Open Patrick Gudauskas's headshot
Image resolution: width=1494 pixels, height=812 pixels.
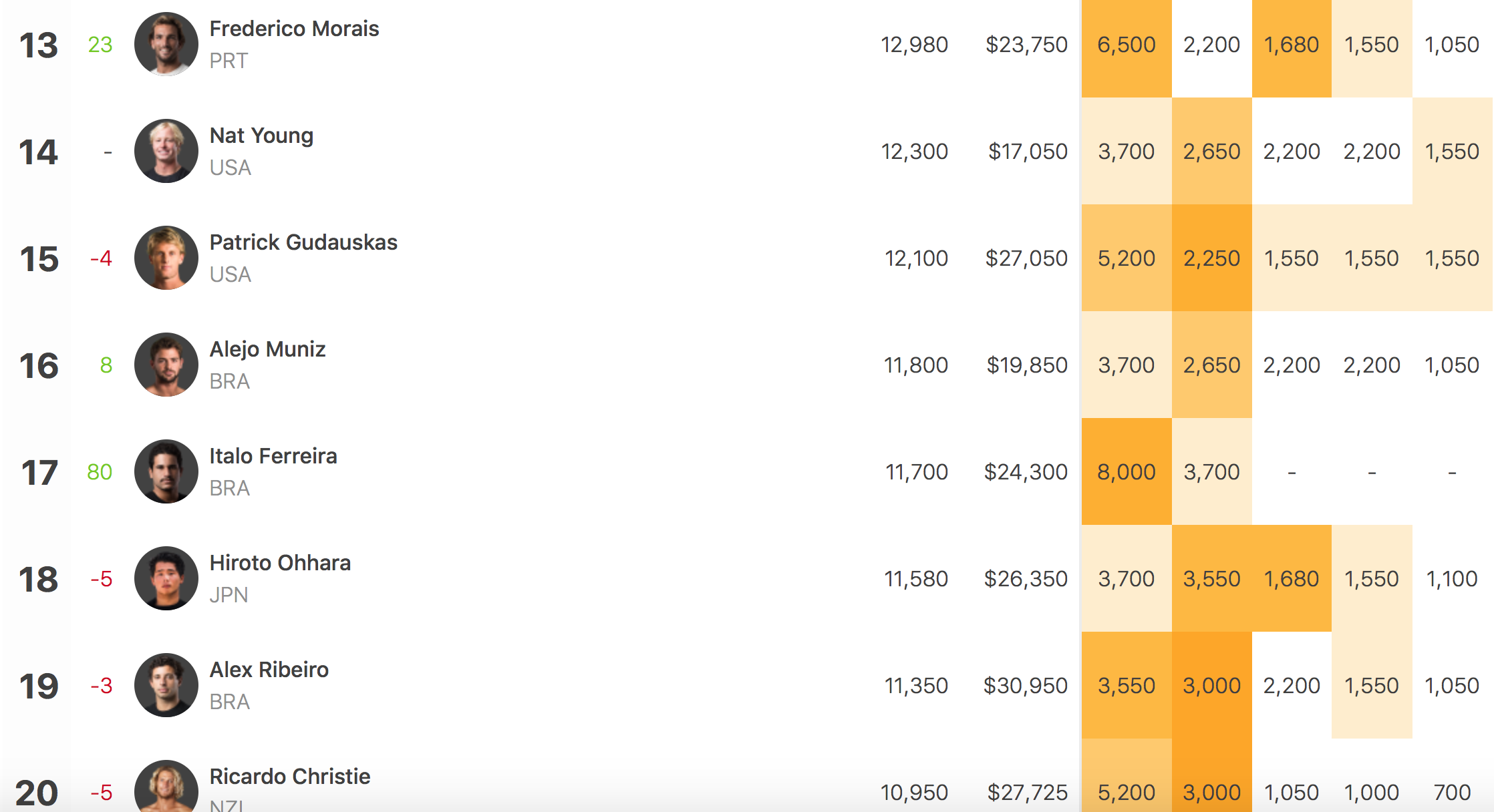[x=166, y=258]
